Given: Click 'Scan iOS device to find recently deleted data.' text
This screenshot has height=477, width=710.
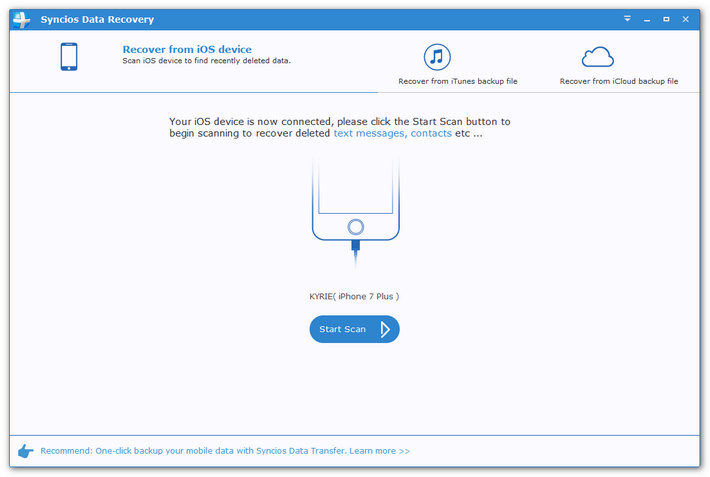Looking at the screenshot, I should 206,61.
